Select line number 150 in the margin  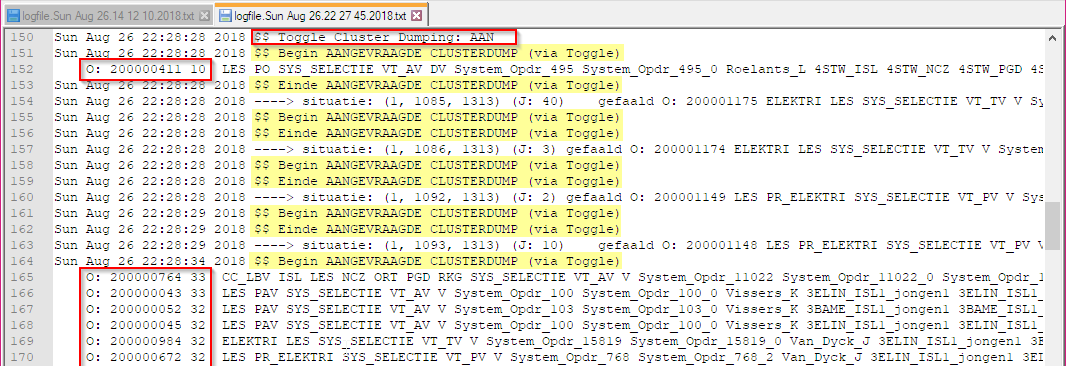click(x=22, y=36)
